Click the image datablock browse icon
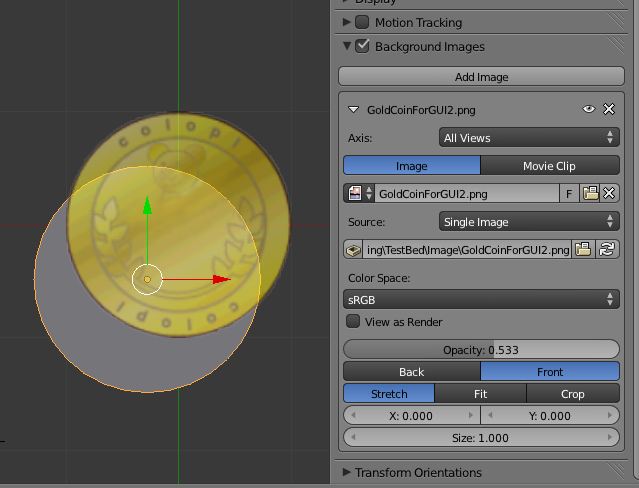The width and height of the screenshot is (639, 488). [359, 194]
